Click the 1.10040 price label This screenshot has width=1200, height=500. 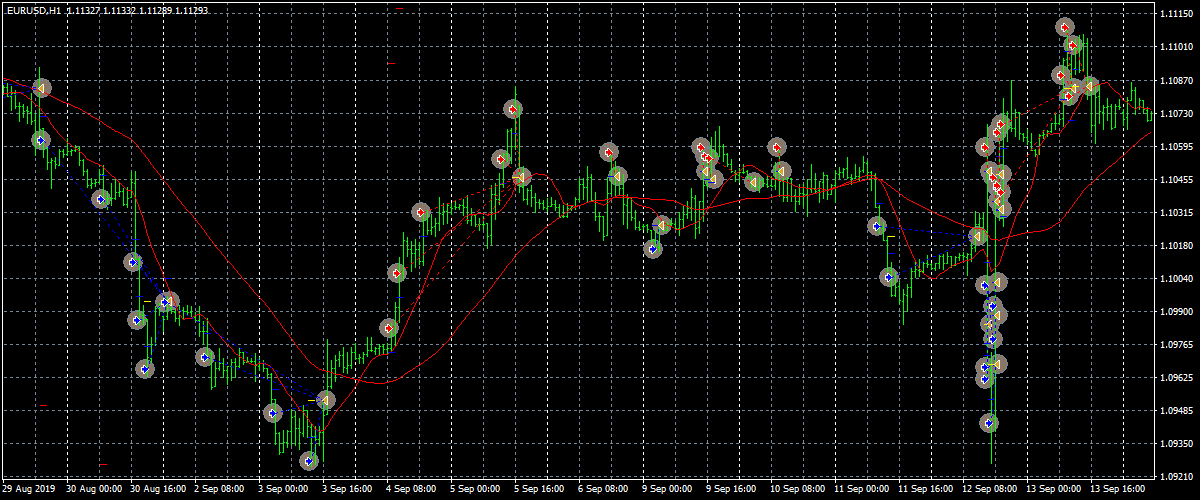[x=1176, y=279]
